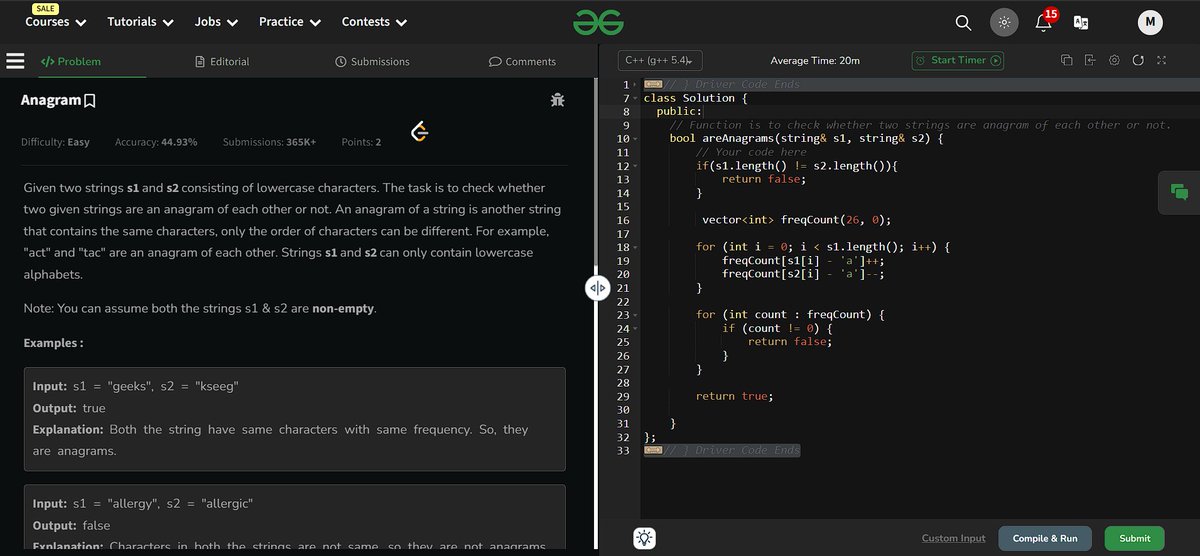This screenshot has height=556, width=1200.
Task: Click Accuracy: 44.93% text
Action: click(156, 142)
